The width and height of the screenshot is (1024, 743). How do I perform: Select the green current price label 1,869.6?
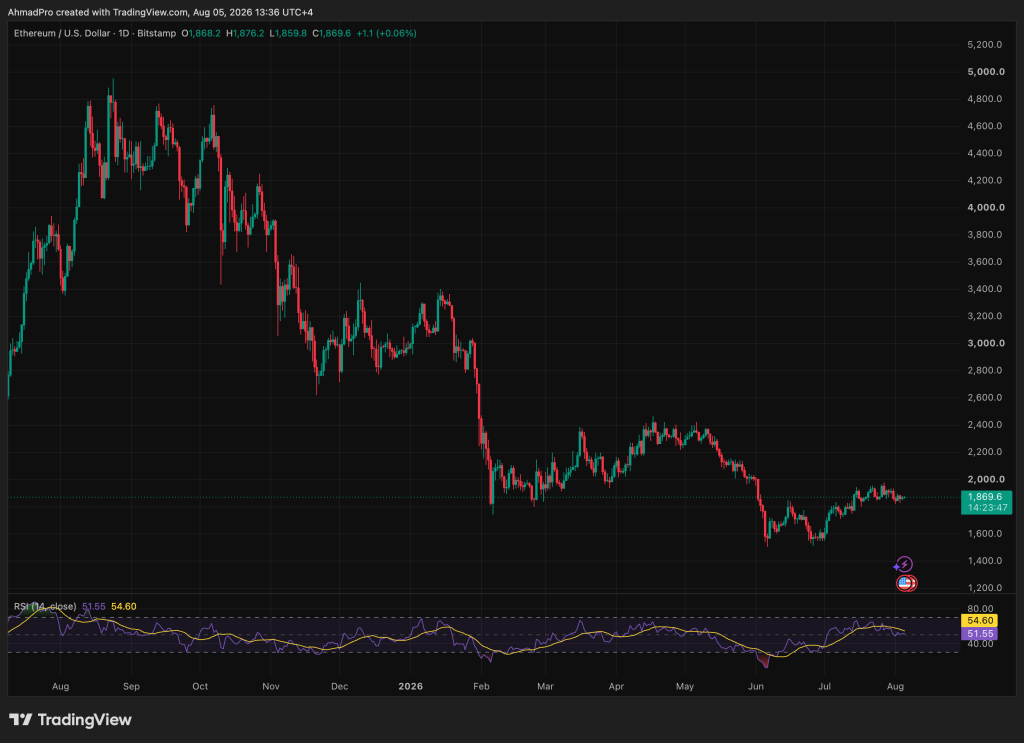pos(985,497)
